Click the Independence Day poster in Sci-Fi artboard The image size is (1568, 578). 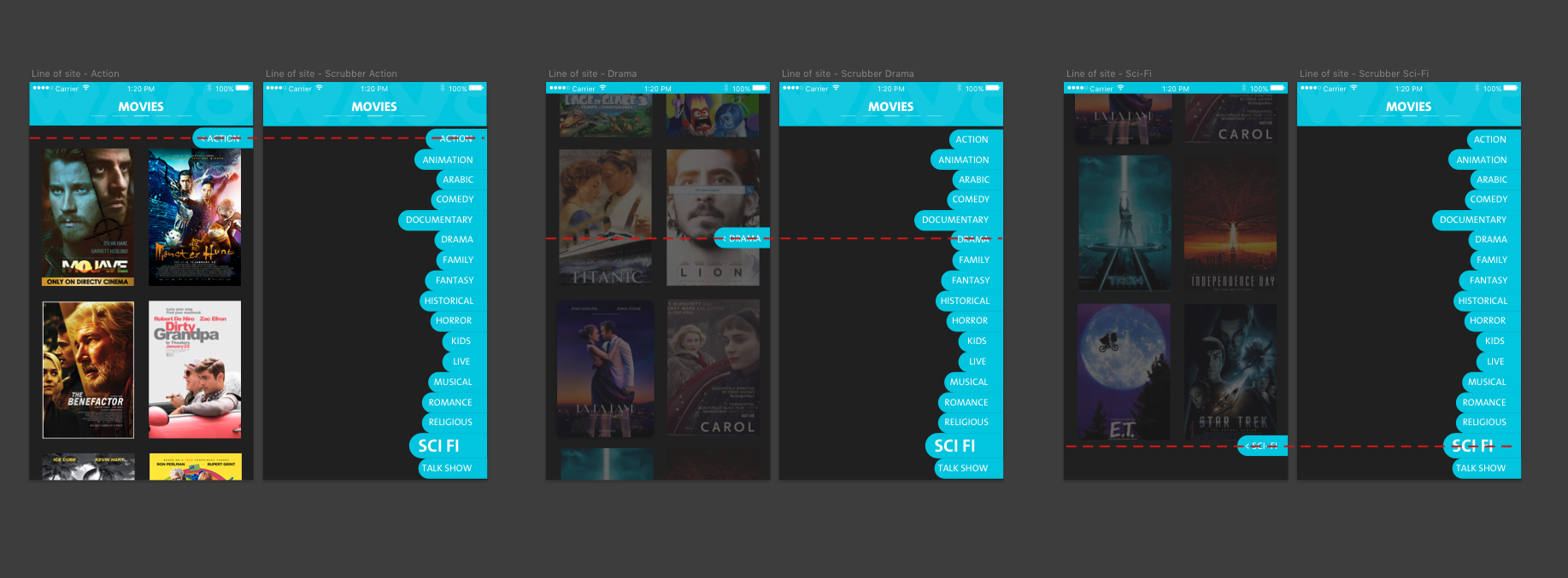click(1230, 223)
